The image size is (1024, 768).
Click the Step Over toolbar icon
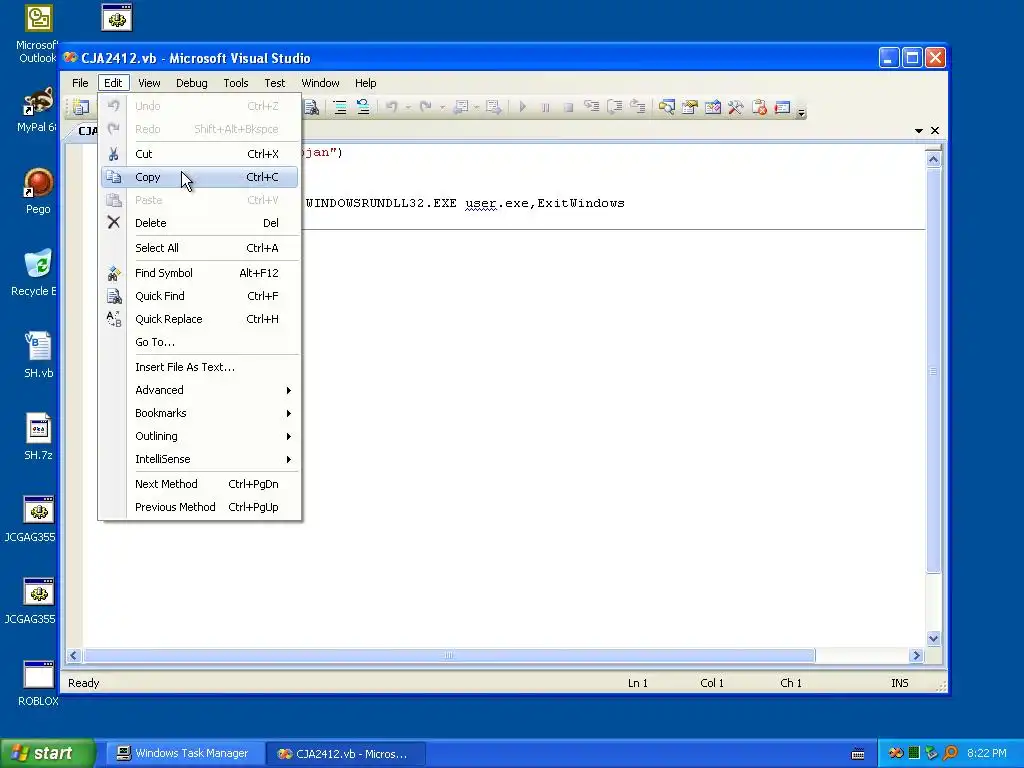615,107
